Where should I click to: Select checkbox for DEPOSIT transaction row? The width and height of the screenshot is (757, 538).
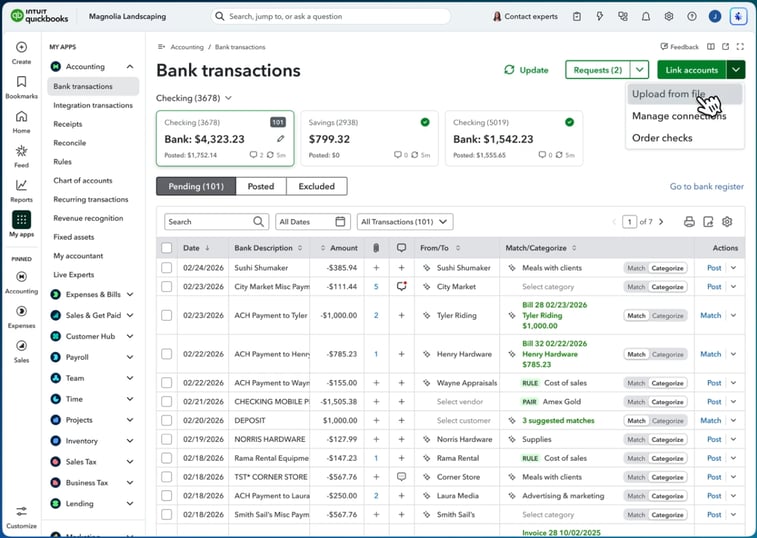coord(167,421)
